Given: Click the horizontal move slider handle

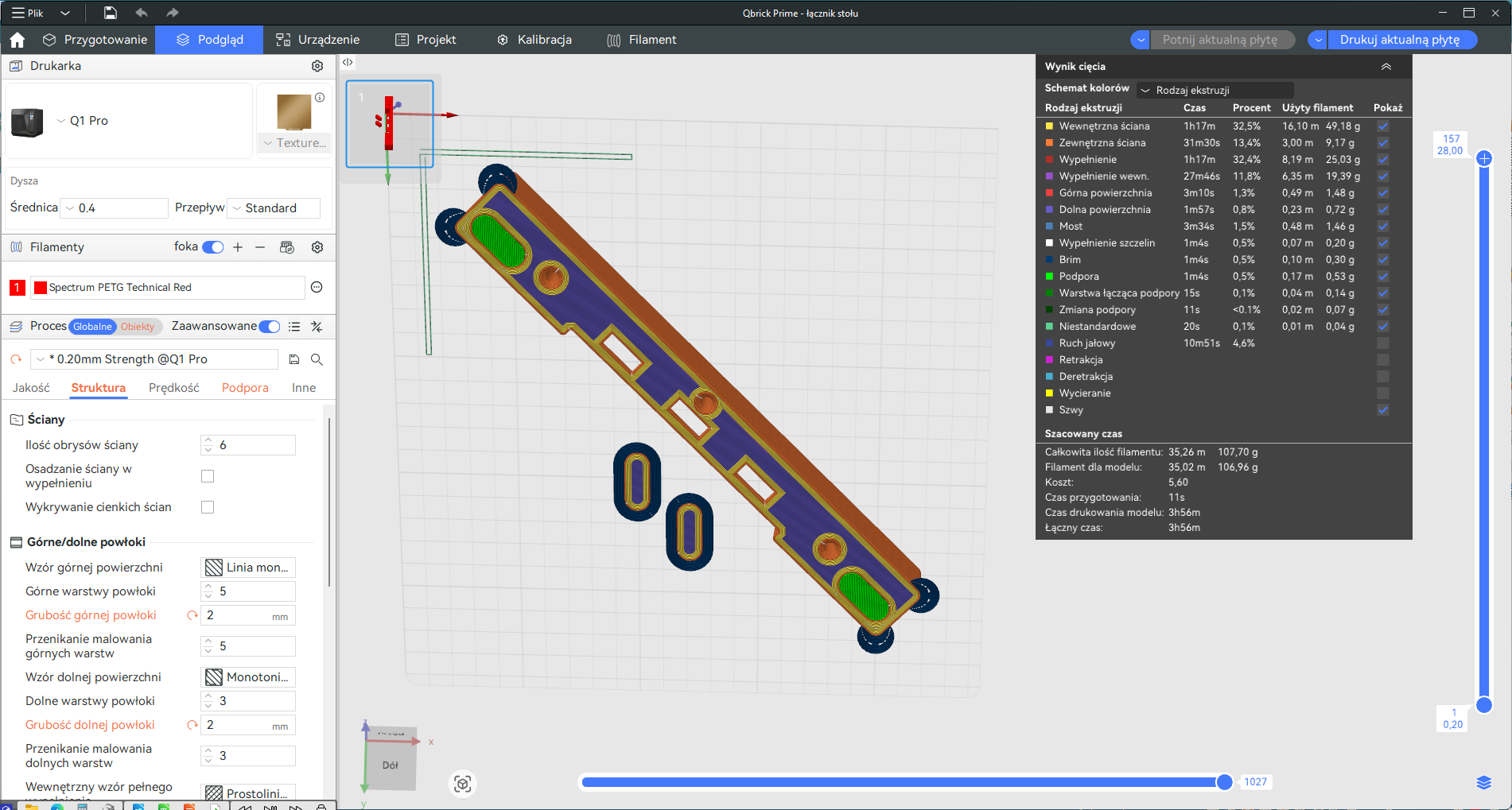Looking at the screenshot, I should 1225,782.
